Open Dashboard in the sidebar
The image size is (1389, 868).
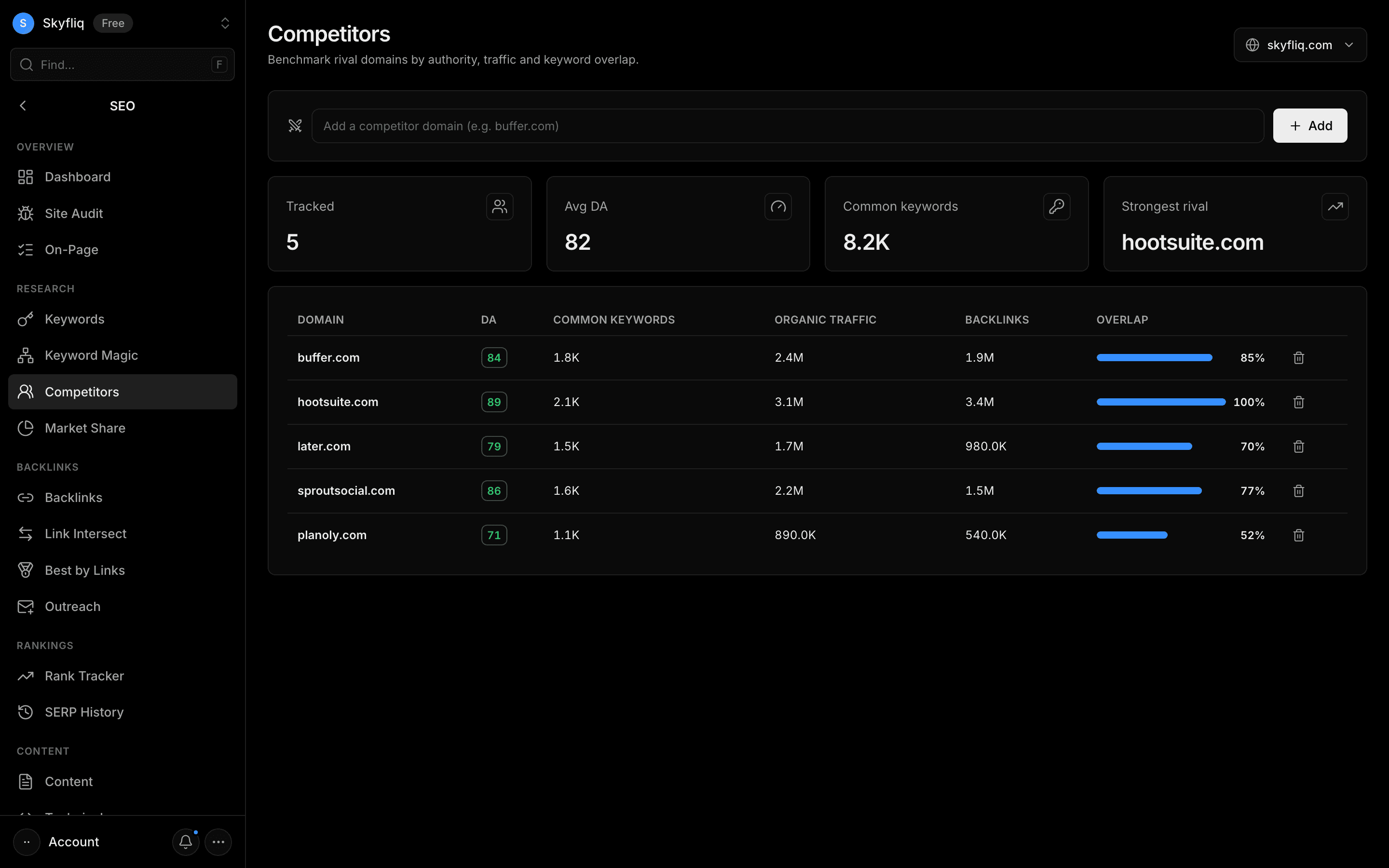(122, 177)
